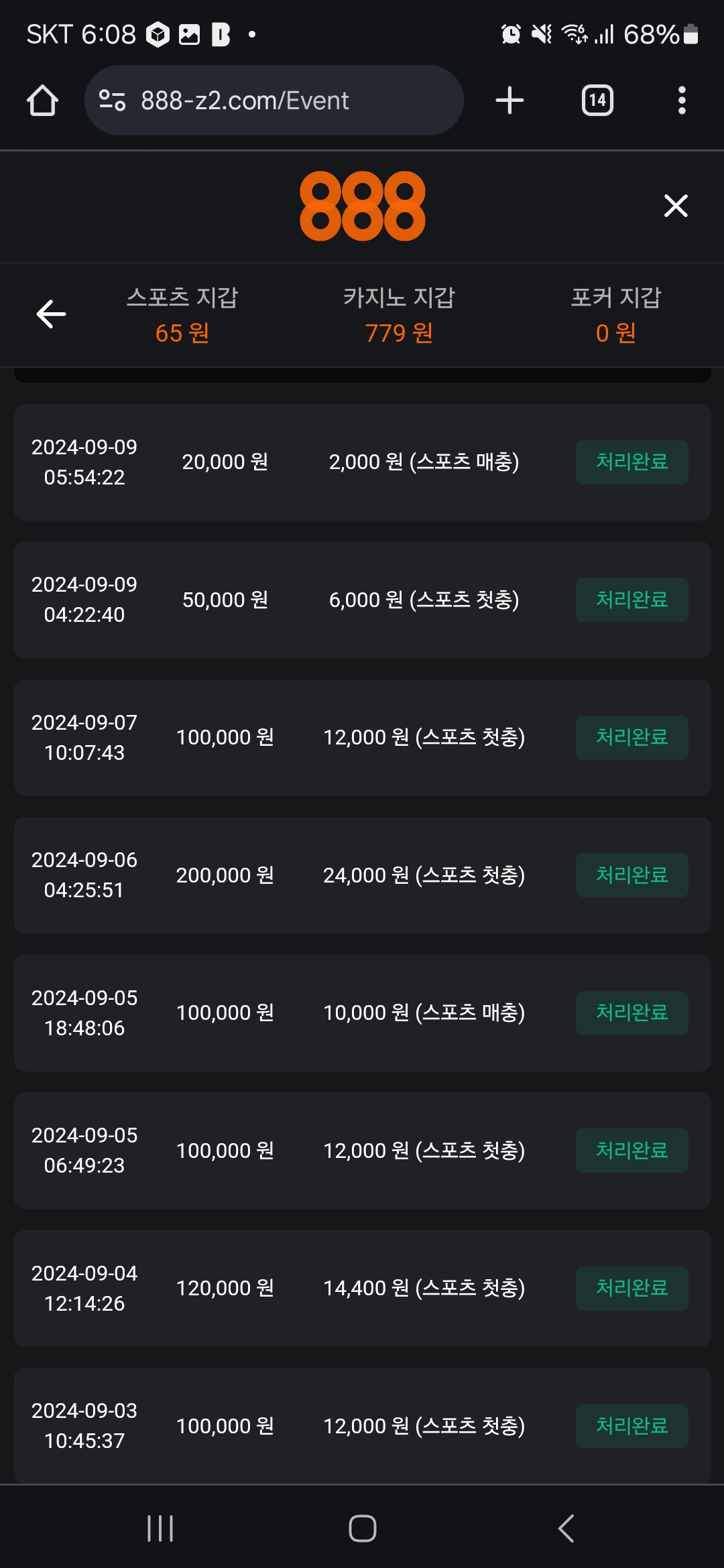Screen dimensions: 724x1568
Task: Open a new tab with plus icon
Action: tap(509, 101)
